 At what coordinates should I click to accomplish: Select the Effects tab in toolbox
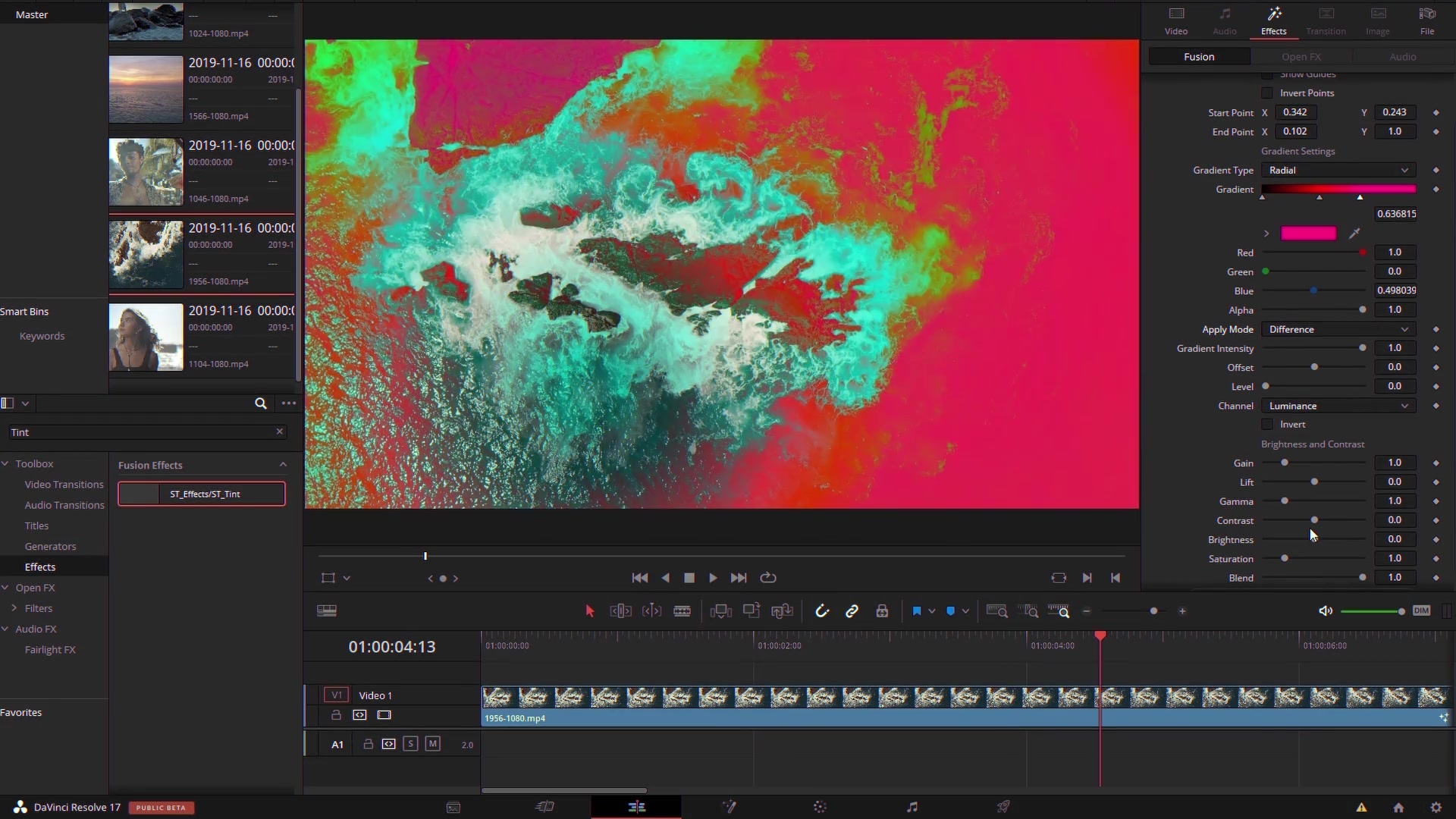click(40, 567)
